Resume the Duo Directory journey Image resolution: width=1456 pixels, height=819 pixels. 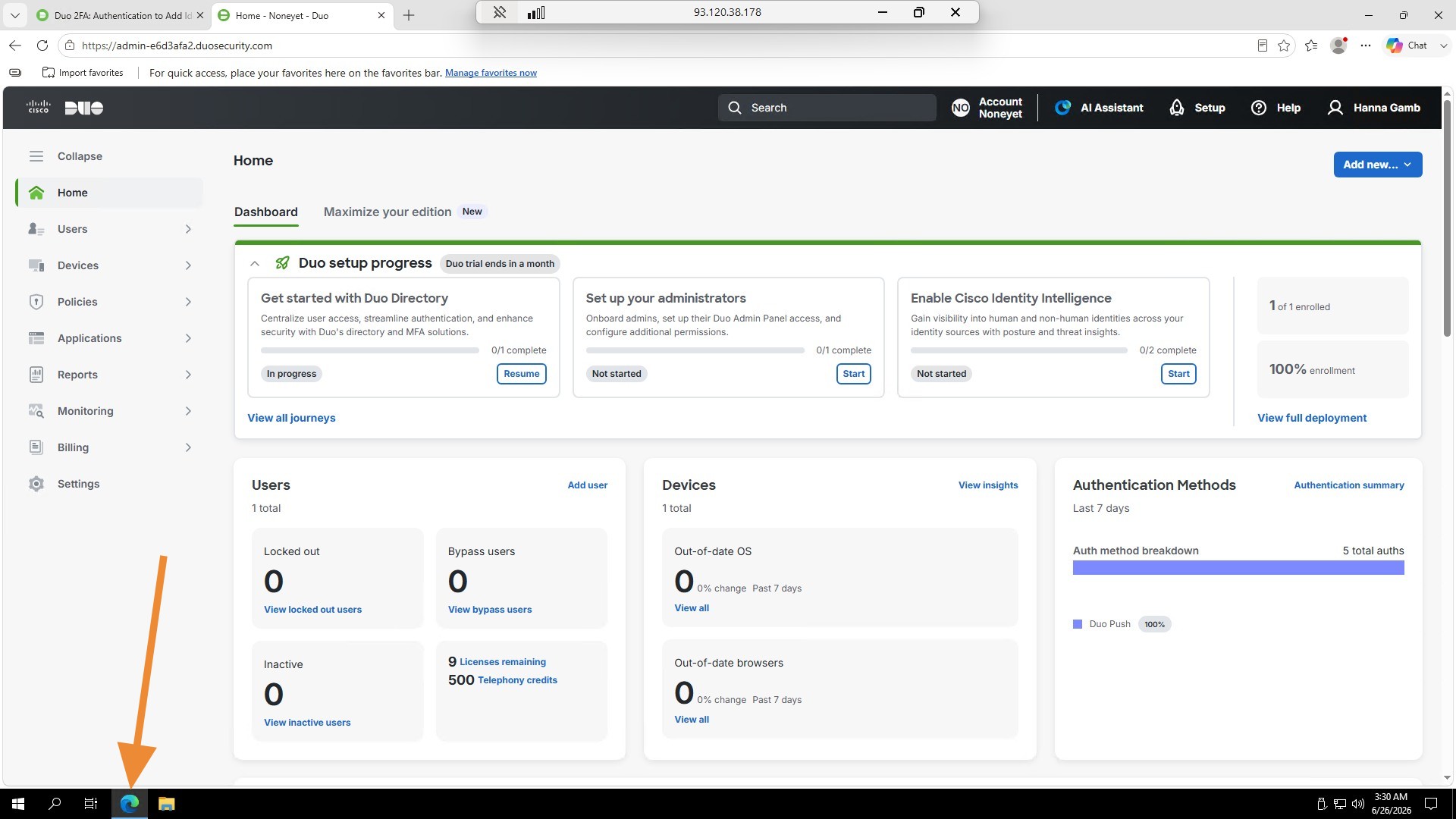coord(522,374)
